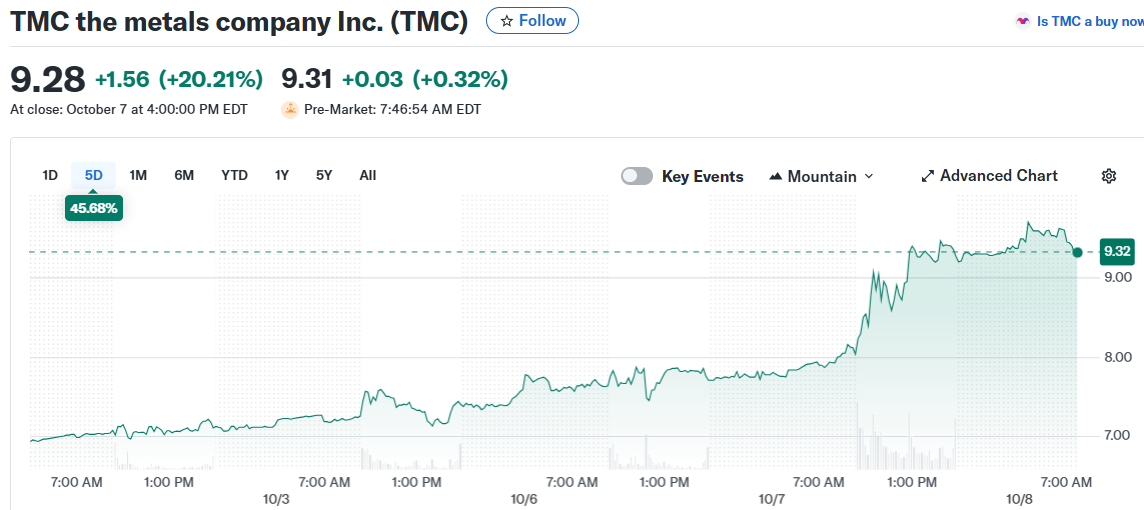Image resolution: width=1144 pixels, height=510 pixels.
Task: Expand the Mountain chart style dropdown chevron
Action: 868,177
